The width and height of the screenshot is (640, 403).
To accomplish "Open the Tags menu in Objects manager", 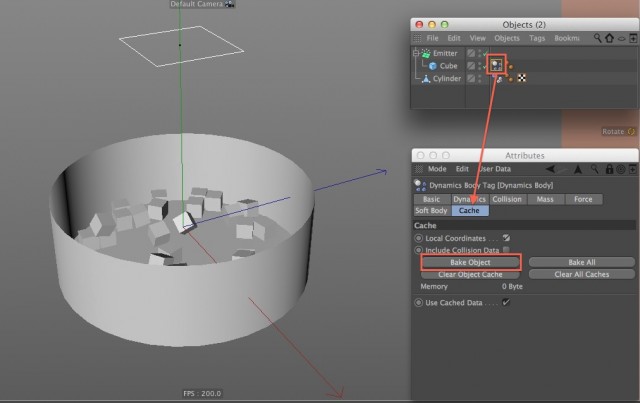I will pos(537,38).
